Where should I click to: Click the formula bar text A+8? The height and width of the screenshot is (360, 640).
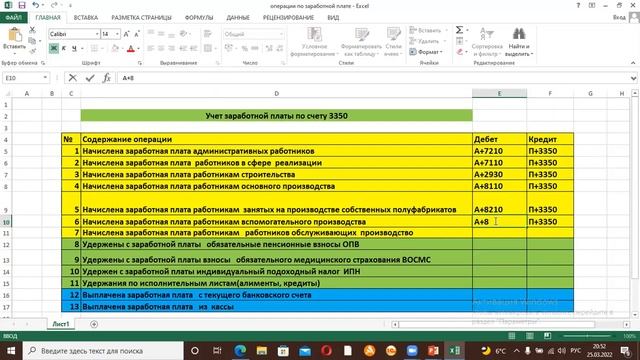click(x=128, y=78)
